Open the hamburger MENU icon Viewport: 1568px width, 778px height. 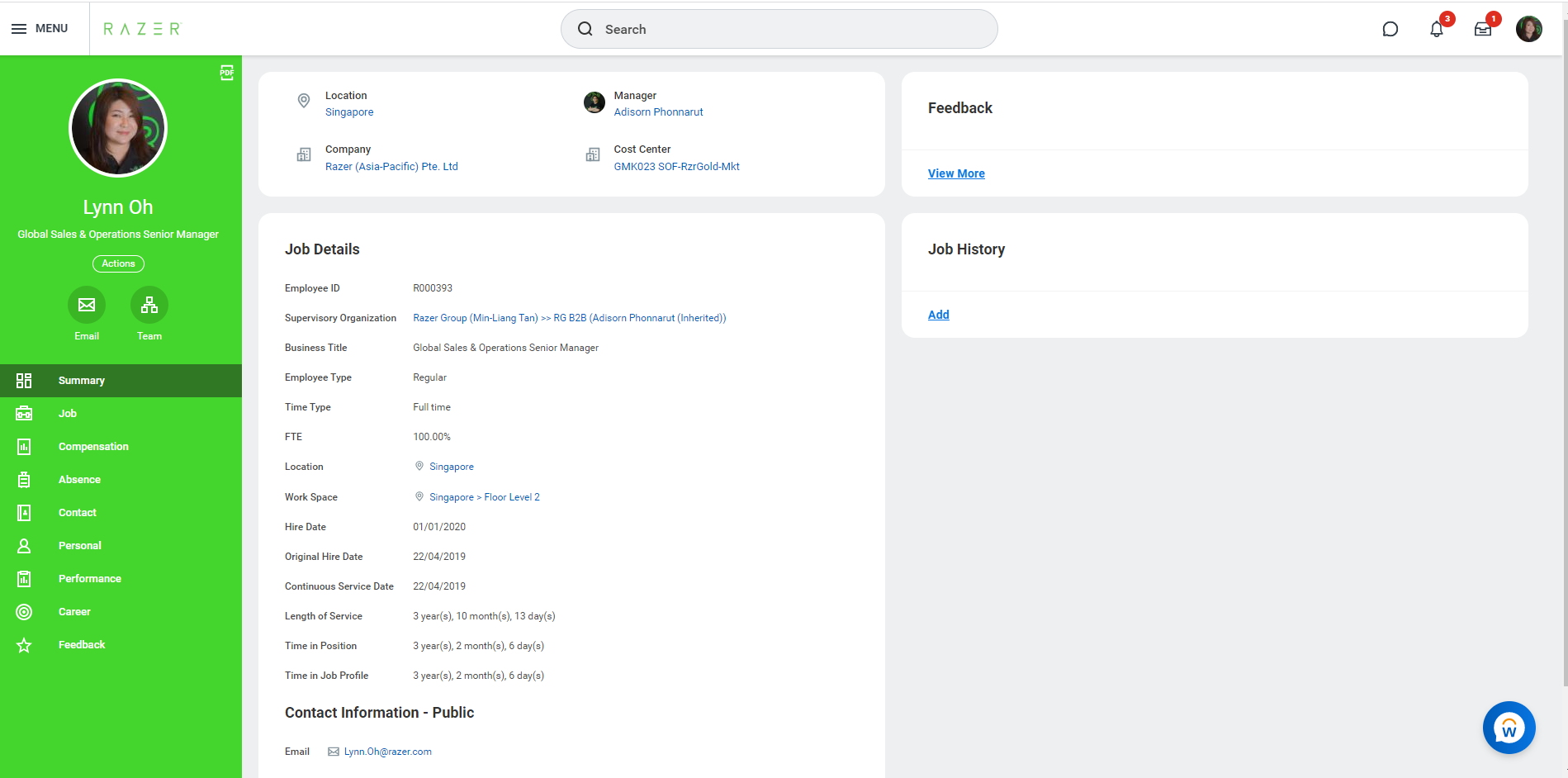(19, 29)
